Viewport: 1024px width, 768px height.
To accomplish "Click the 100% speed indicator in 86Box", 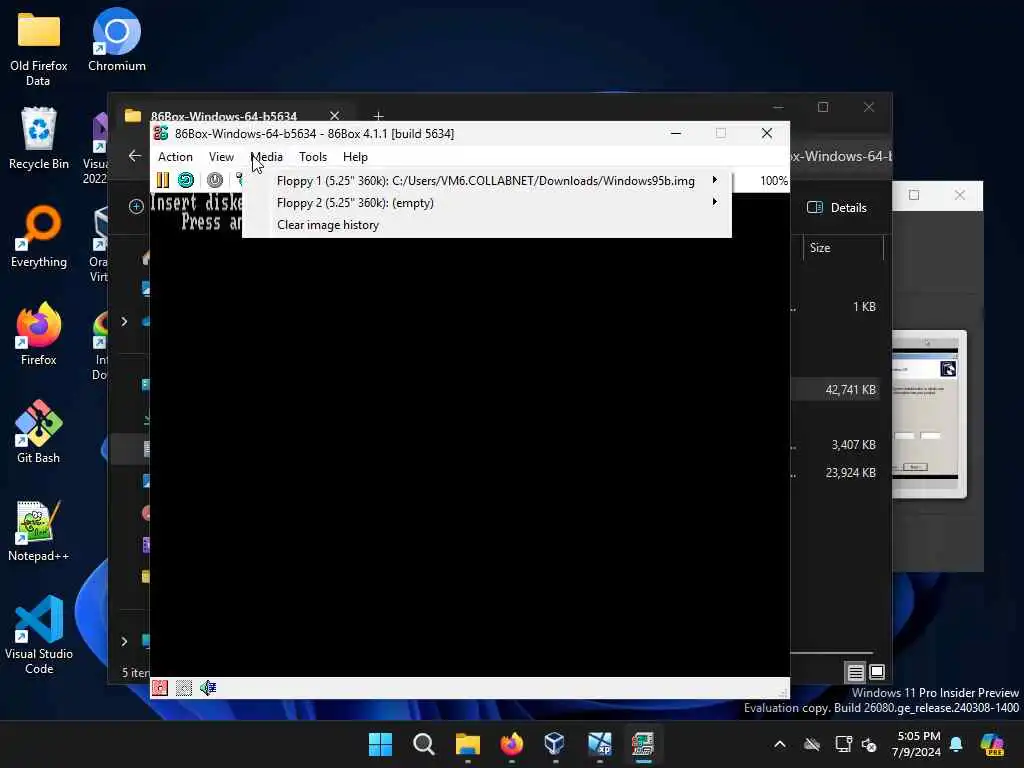I will tap(774, 181).
